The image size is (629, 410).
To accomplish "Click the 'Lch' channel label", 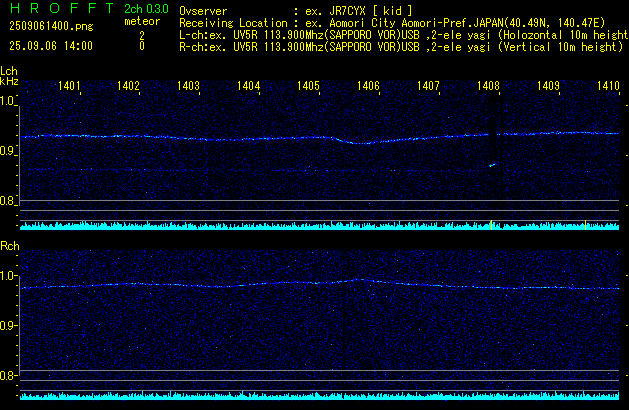I will (9, 71).
